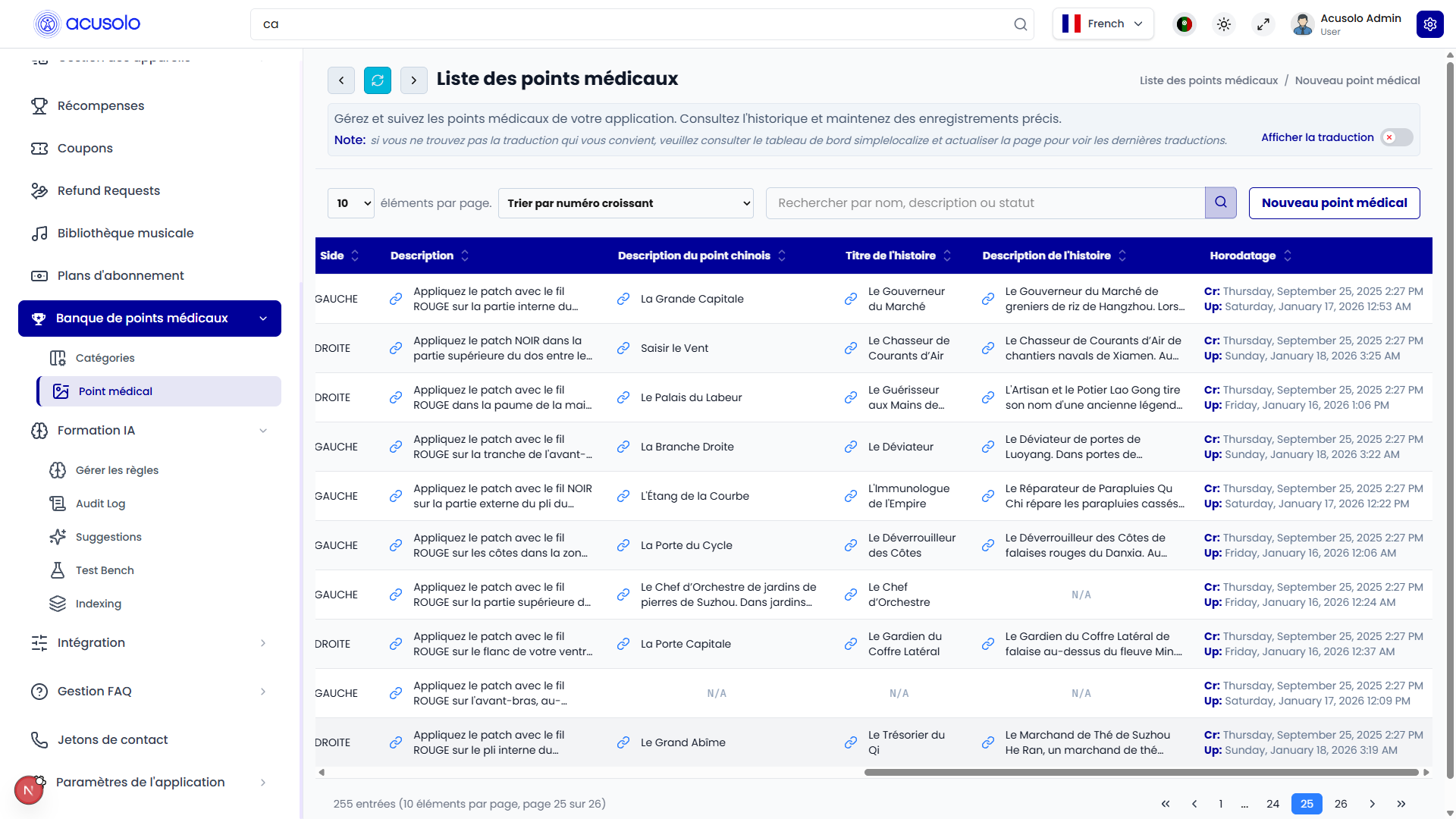Refresh the list with the refresh icon
Screen dimensions: 1456x819
377,80
